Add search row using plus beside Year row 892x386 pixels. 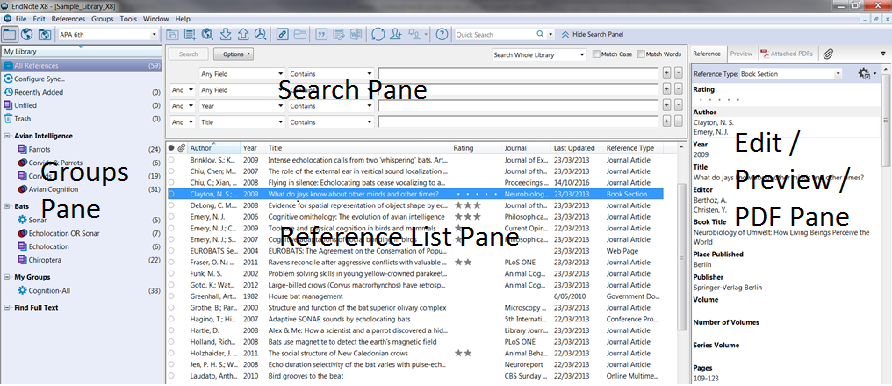pos(667,105)
